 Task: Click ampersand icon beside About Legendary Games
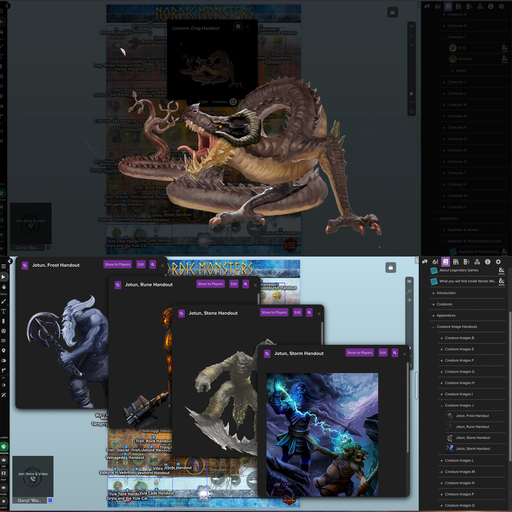pyautogui.click(x=501, y=271)
